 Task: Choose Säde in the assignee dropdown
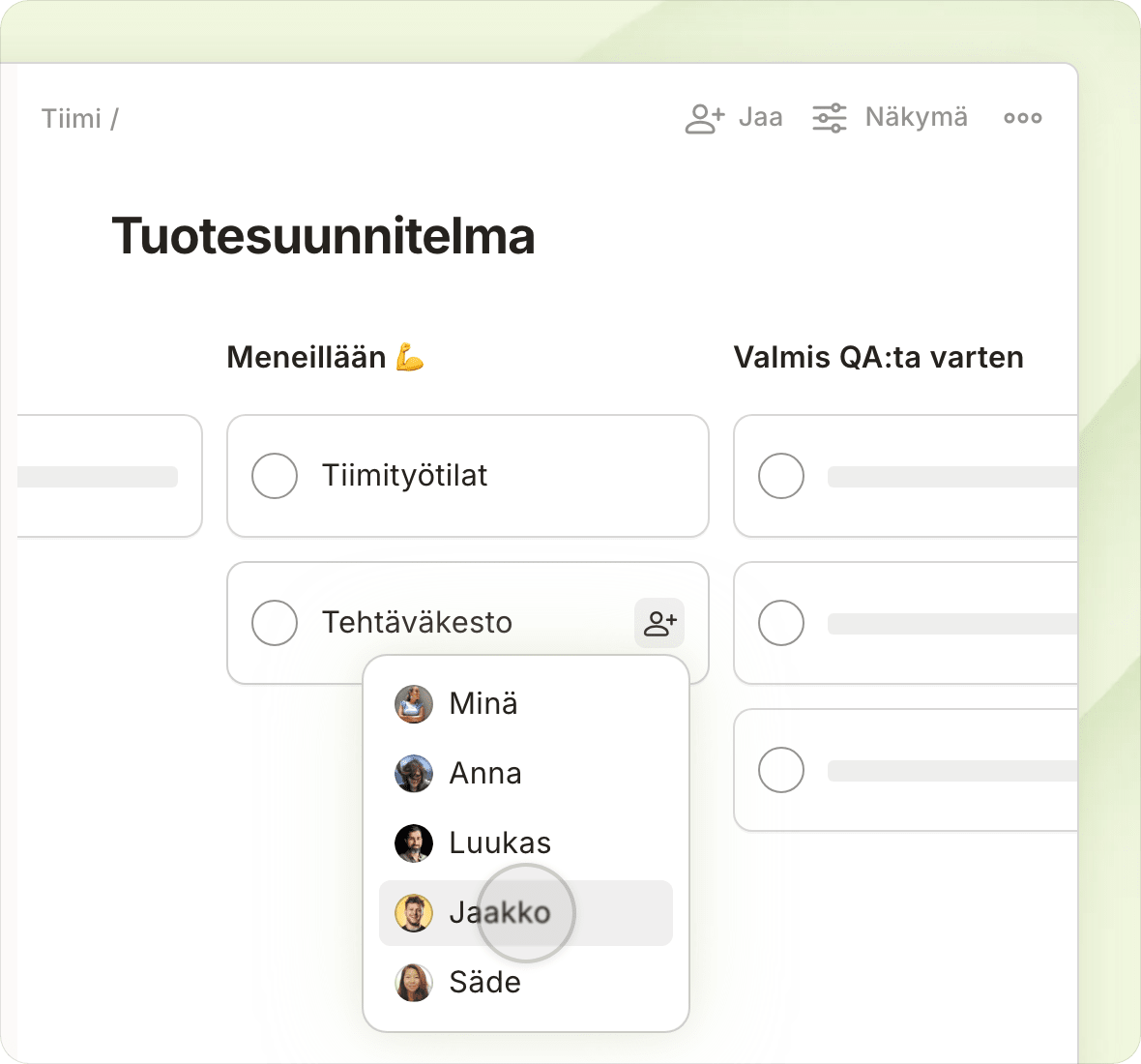pyautogui.click(x=525, y=983)
